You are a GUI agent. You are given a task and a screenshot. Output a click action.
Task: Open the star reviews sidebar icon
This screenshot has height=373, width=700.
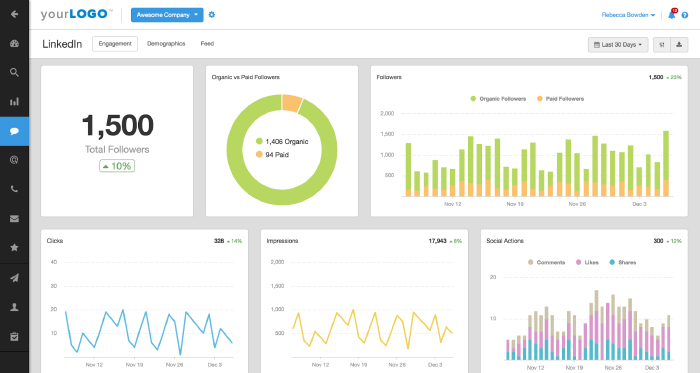(x=14, y=247)
